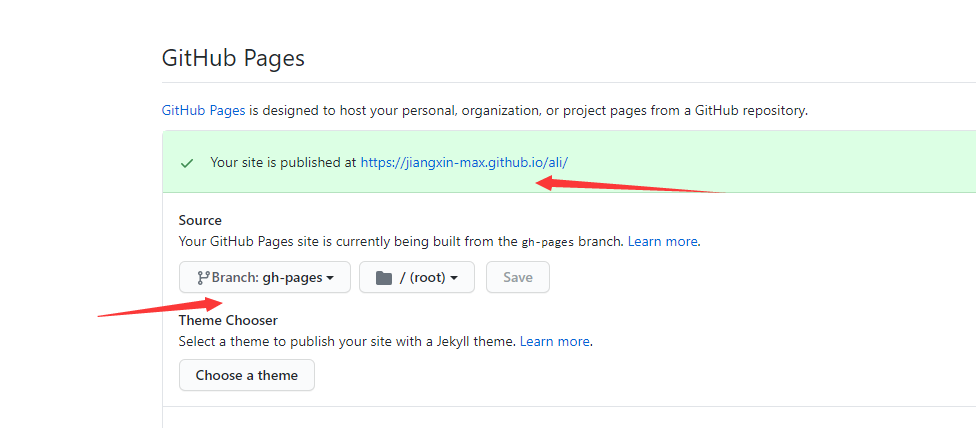Click the green published checkmark icon
Image resolution: width=976 pixels, height=428 pixels.
click(187, 164)
